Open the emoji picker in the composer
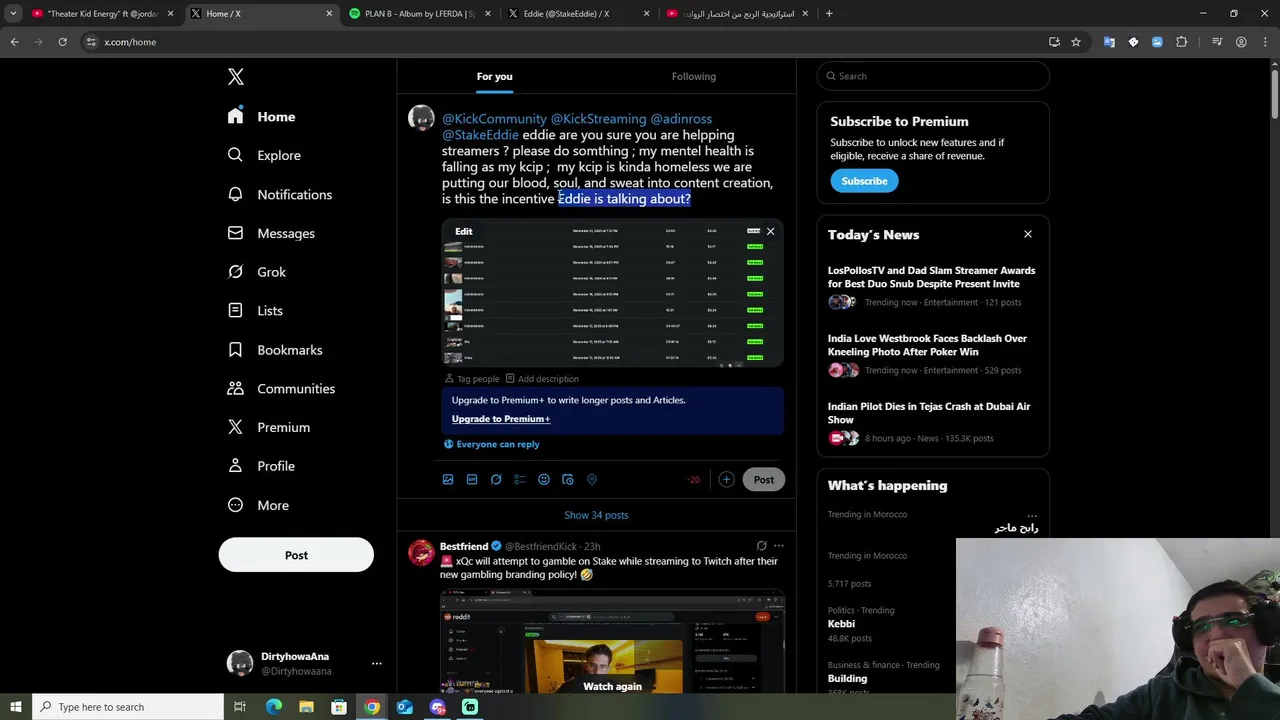Viewport: 1280px width, 720px height. [x=544, y=480]
